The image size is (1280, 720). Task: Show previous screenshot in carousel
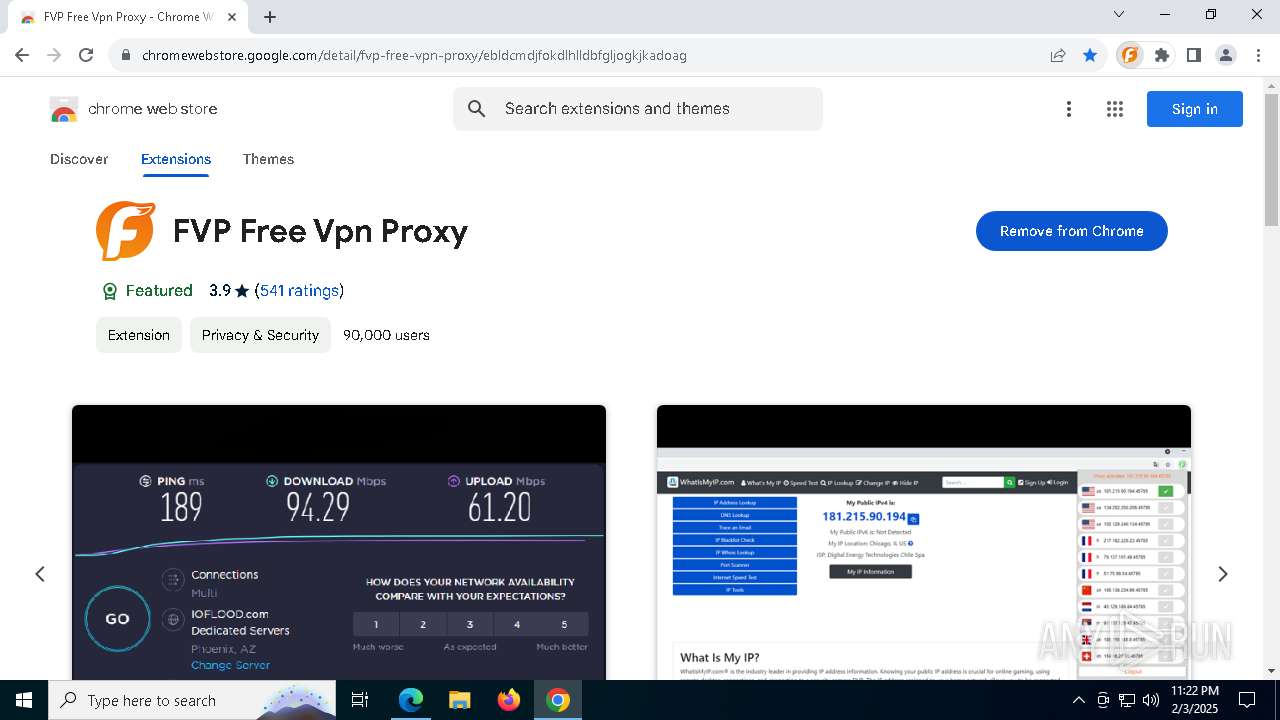[40, 574]
